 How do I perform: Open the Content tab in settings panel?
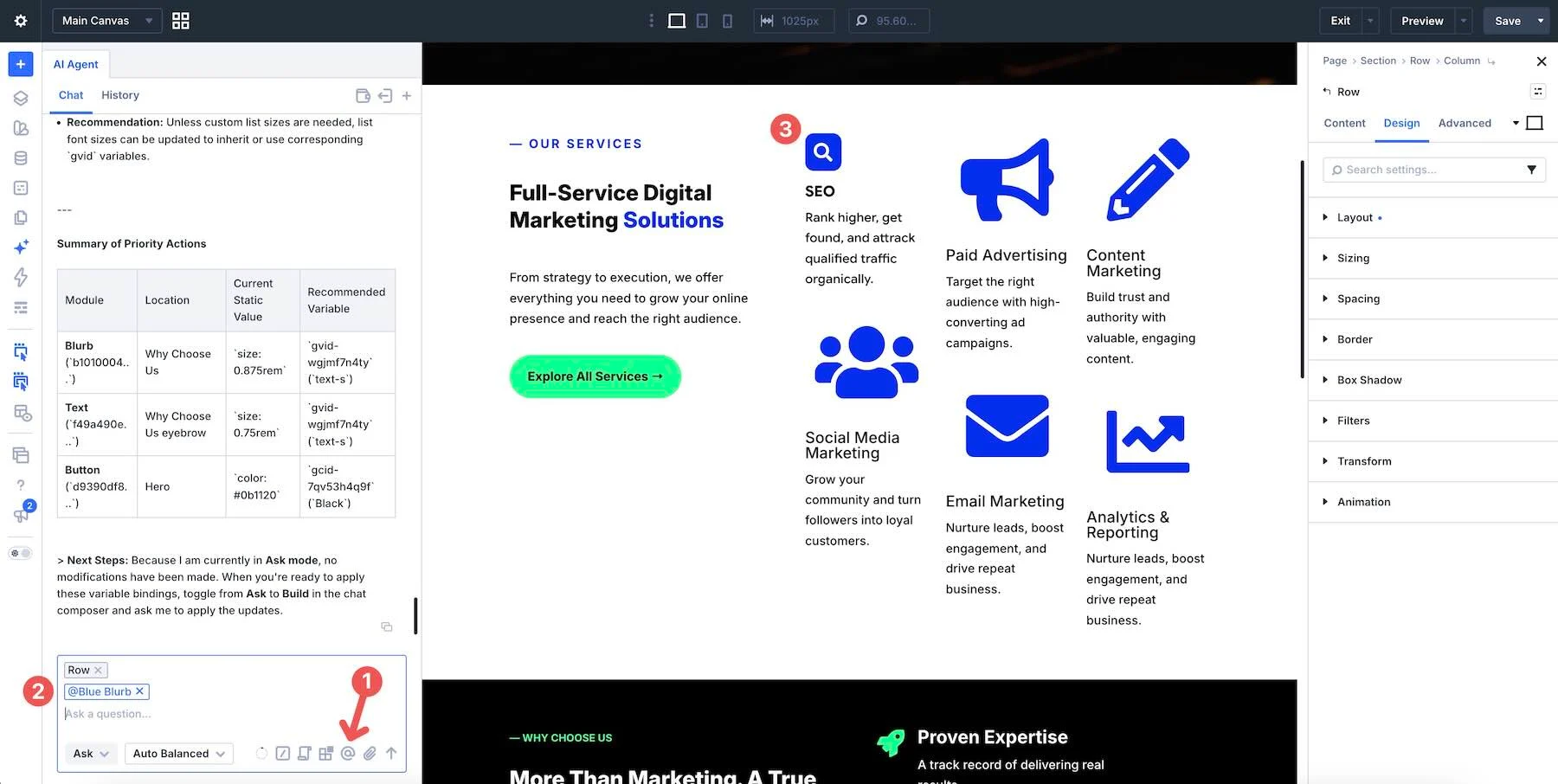tap(1344, 123)
